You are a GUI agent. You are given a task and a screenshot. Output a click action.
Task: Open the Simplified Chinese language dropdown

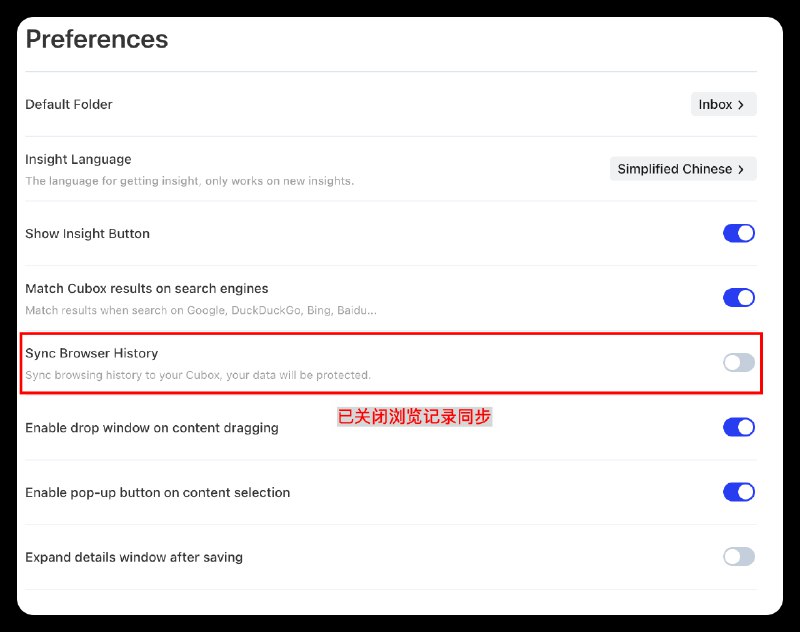point(682,169)
